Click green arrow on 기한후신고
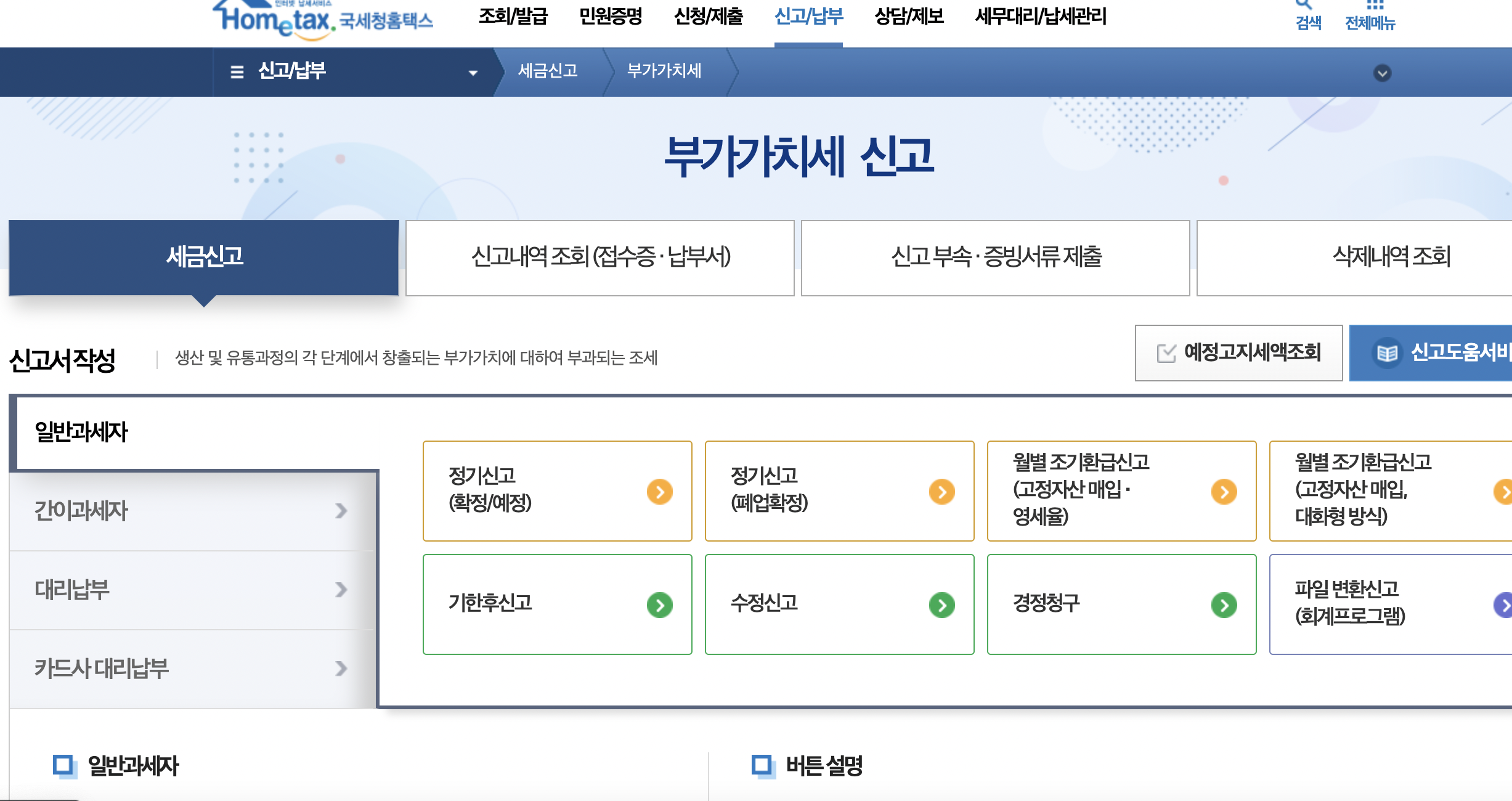 (659, 605)
